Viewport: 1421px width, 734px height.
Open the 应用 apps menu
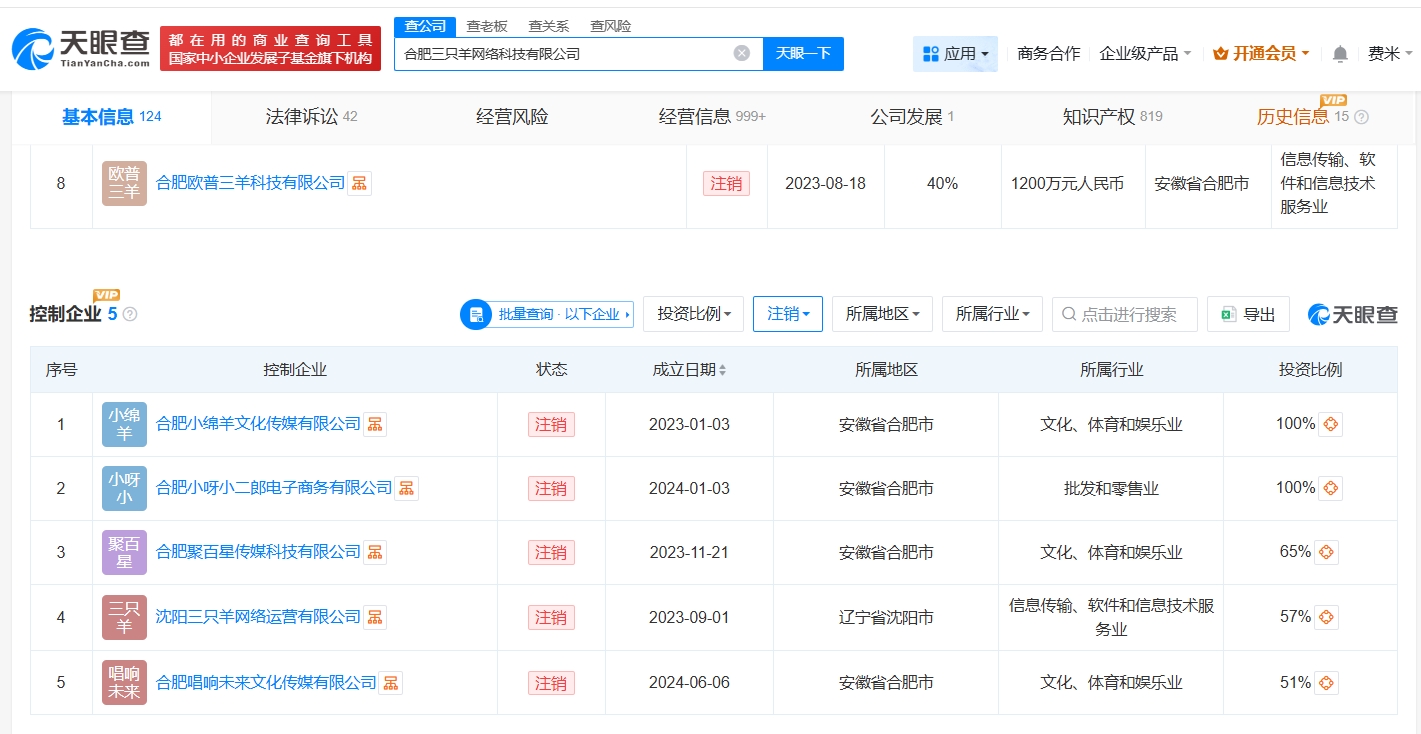(x=955, y=54)
